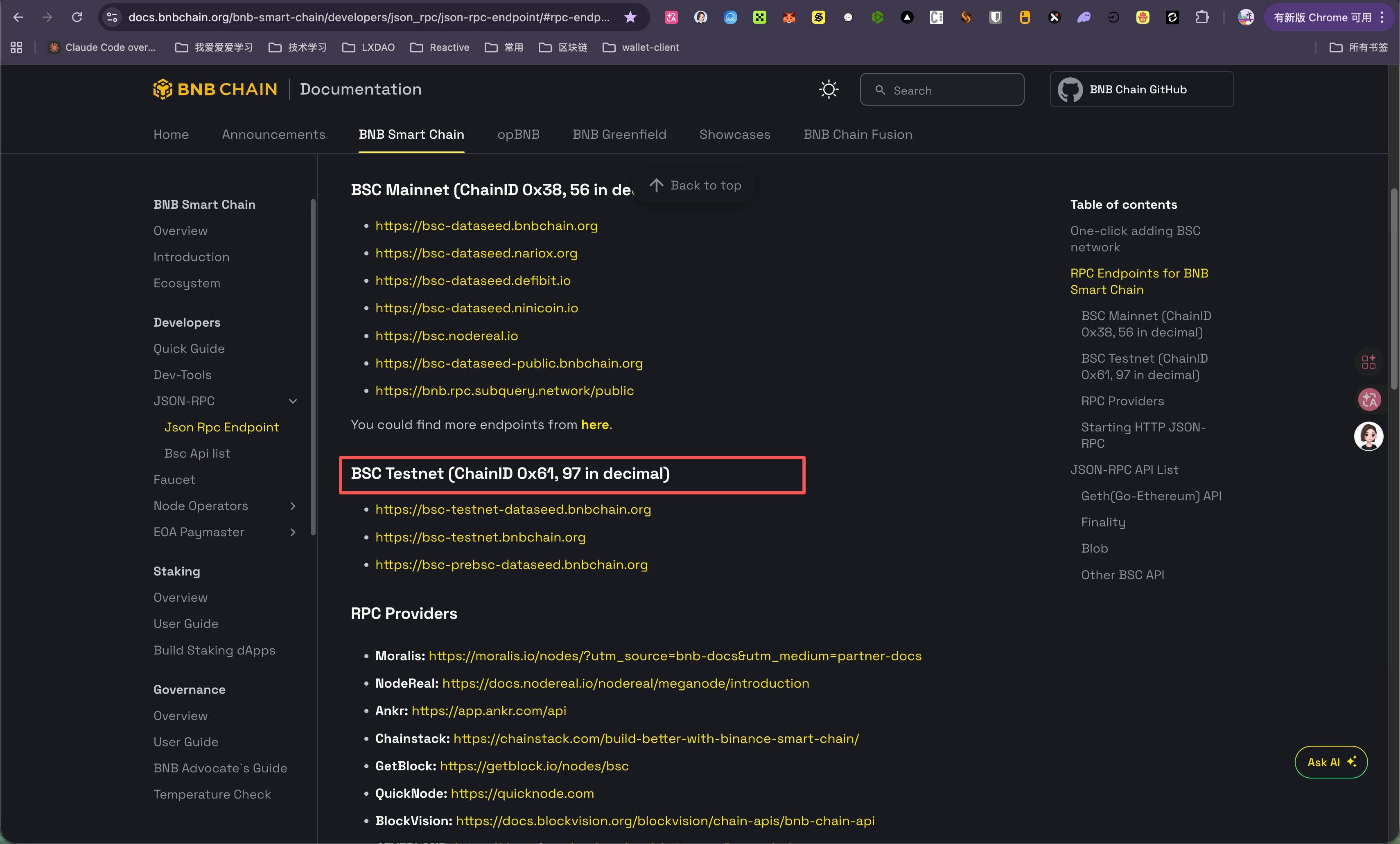Expand the EOA Paymaster sidebar section
The image size is (1400, 844).
293,532
